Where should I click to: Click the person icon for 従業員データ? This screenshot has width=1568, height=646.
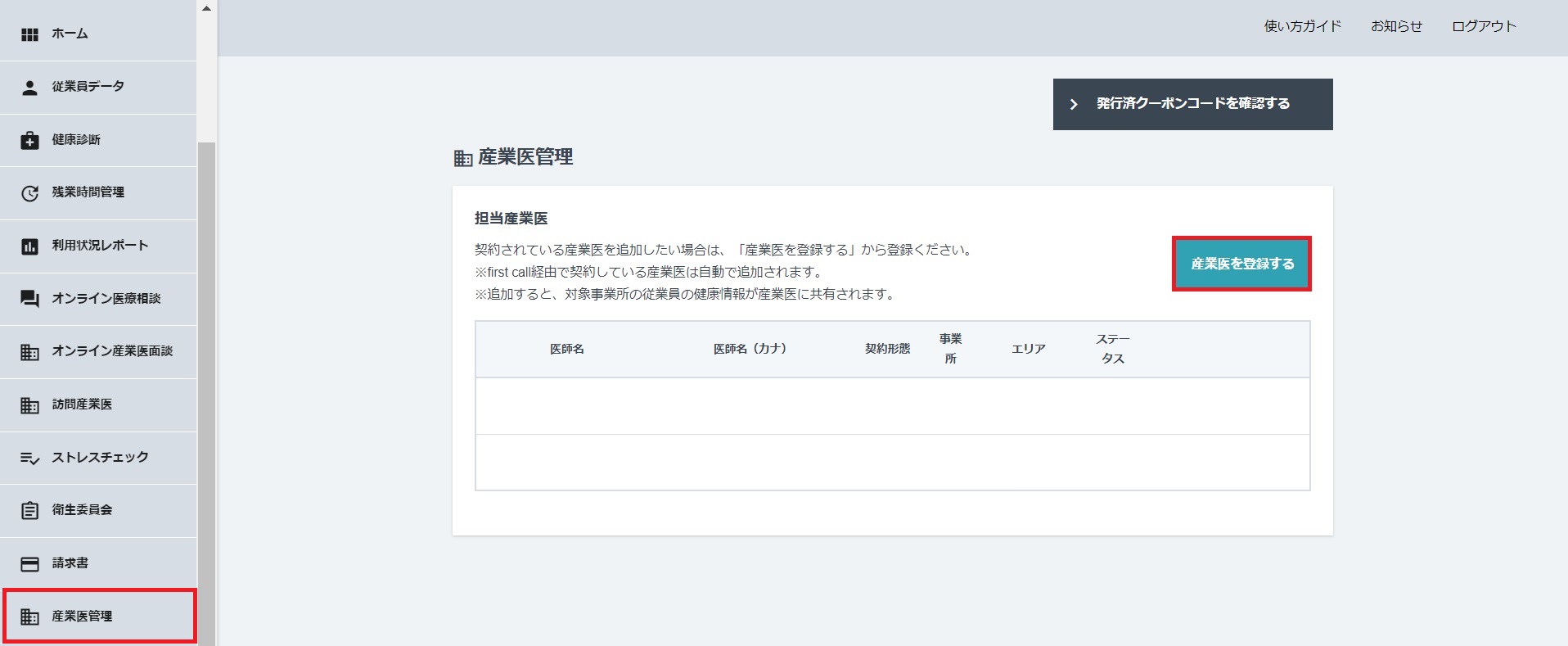pos(29,88)
